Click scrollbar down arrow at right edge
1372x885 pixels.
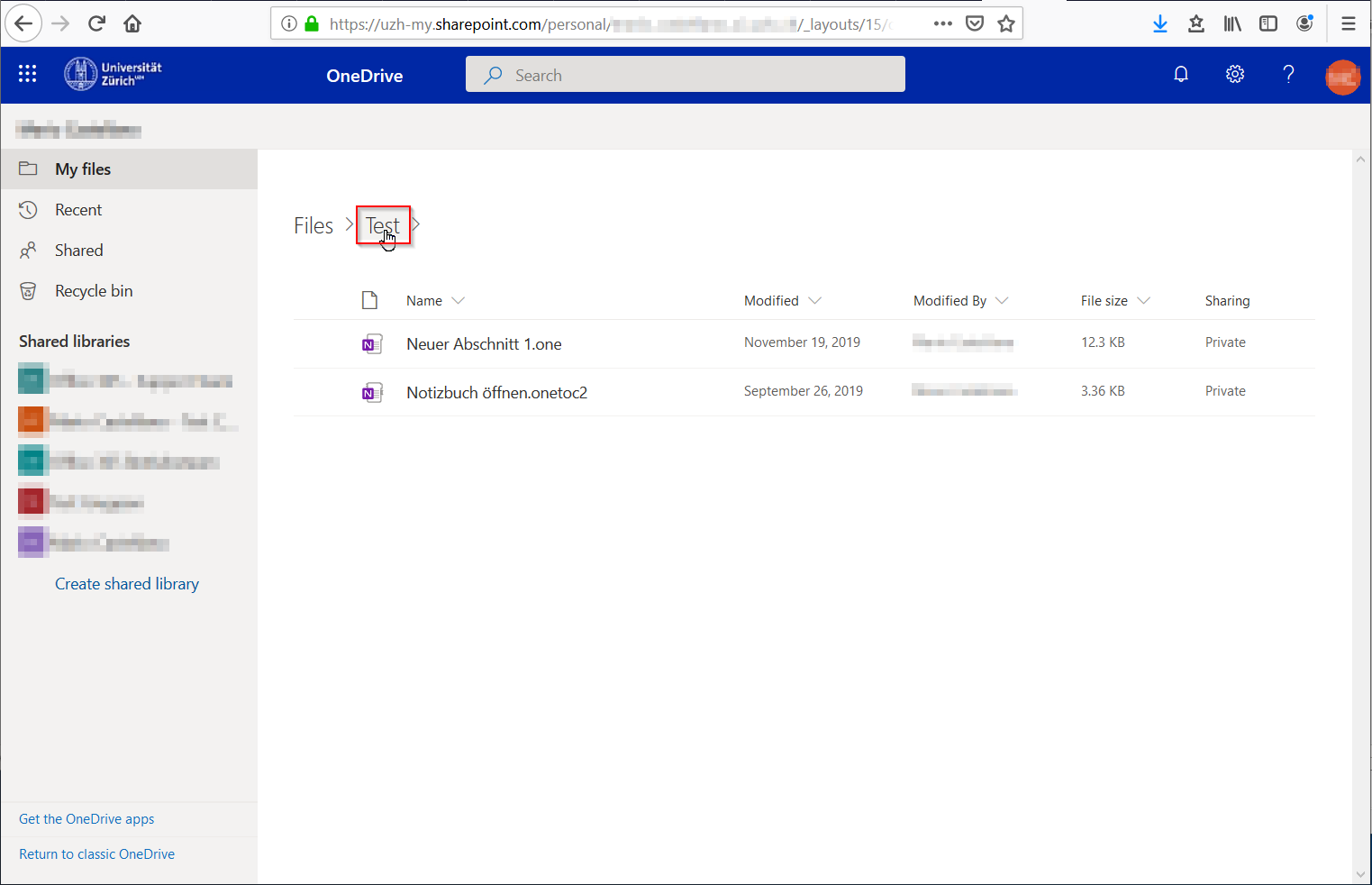1360,874
